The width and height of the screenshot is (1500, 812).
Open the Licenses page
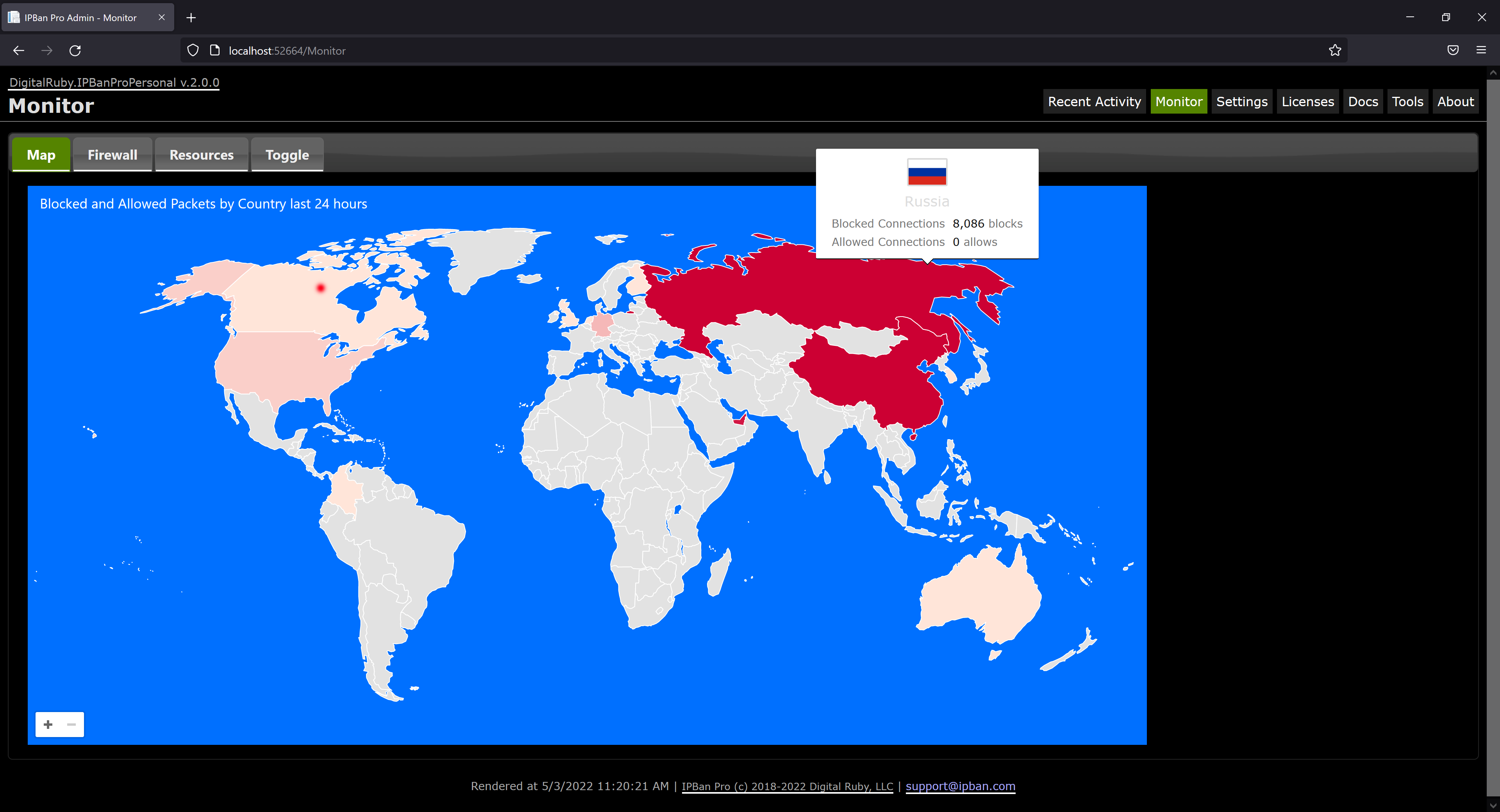pyautogui.click(x=1307, y=101)
